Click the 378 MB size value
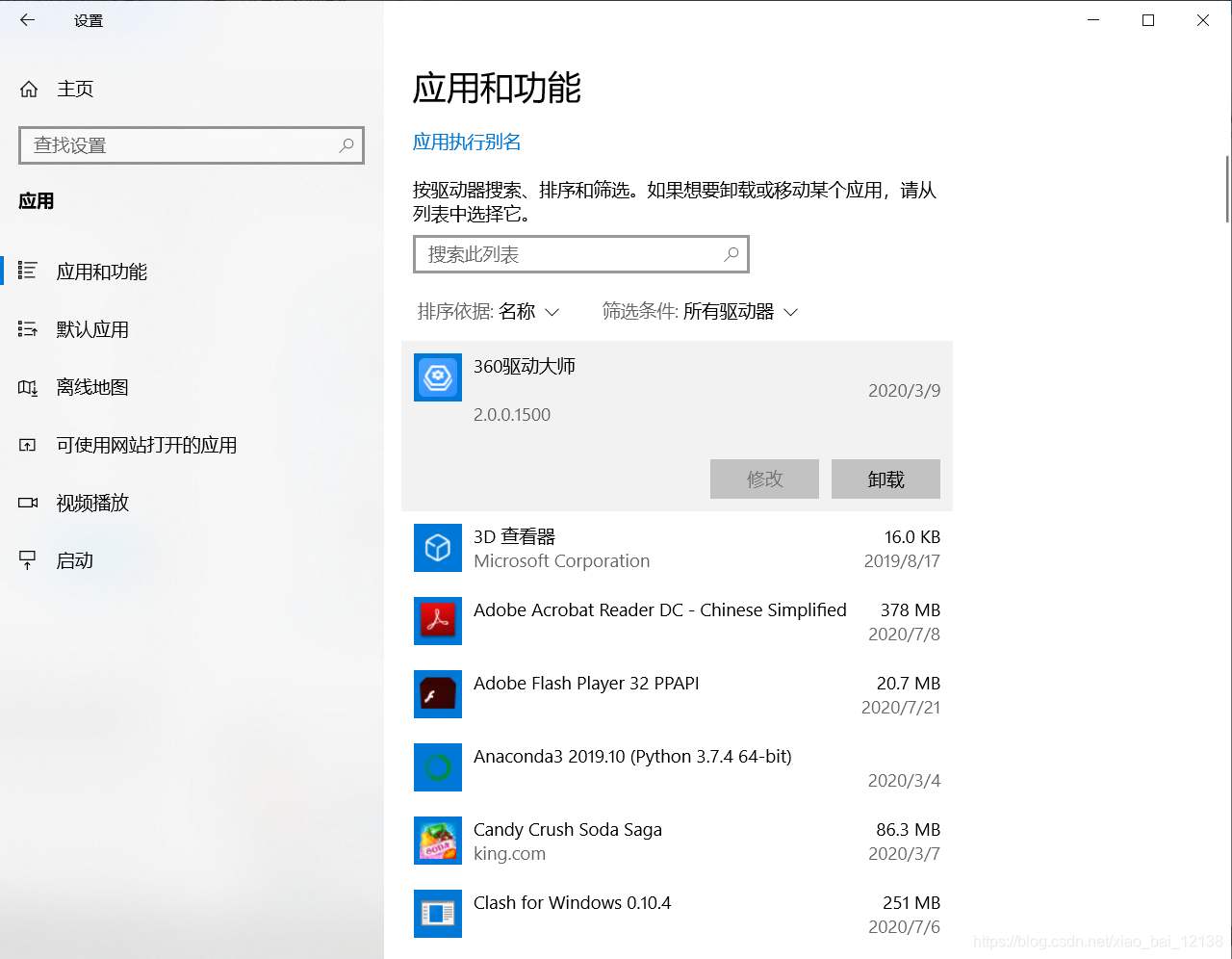1232x959 pixels. coord(911,610)
